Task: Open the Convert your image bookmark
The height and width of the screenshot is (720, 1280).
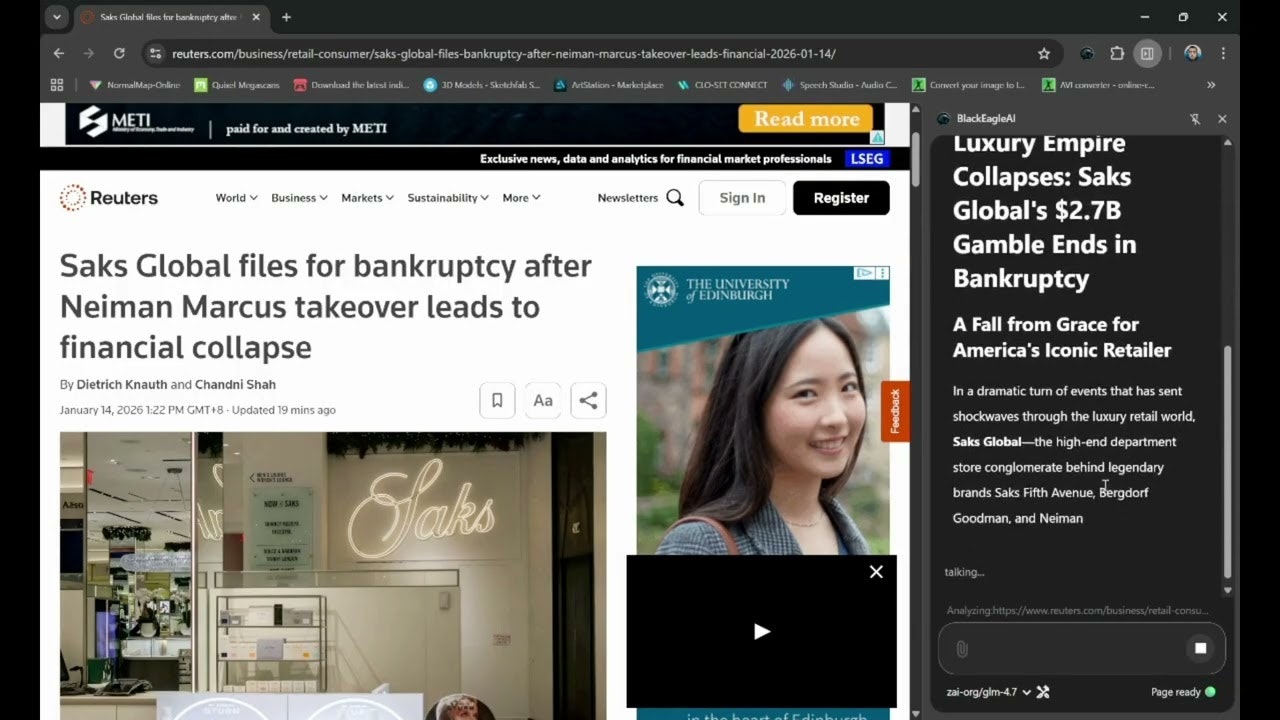Action: click(x=968, y=85)
